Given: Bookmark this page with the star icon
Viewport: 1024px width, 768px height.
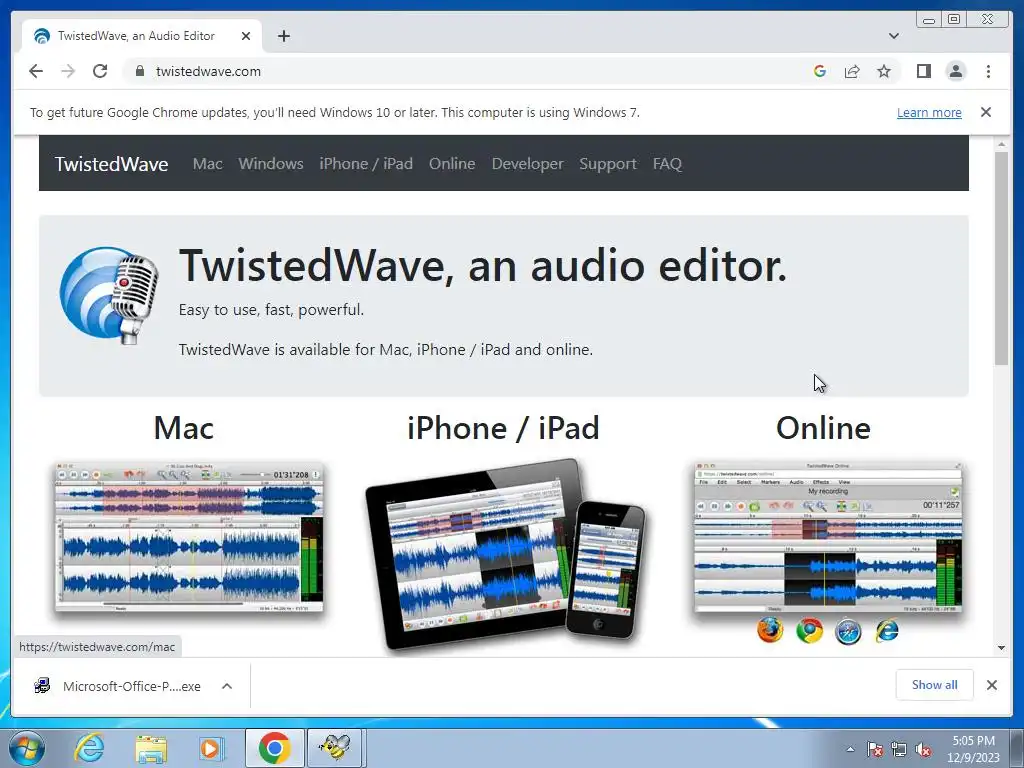Looking at the screenshot, I should (x=884, y=71).
